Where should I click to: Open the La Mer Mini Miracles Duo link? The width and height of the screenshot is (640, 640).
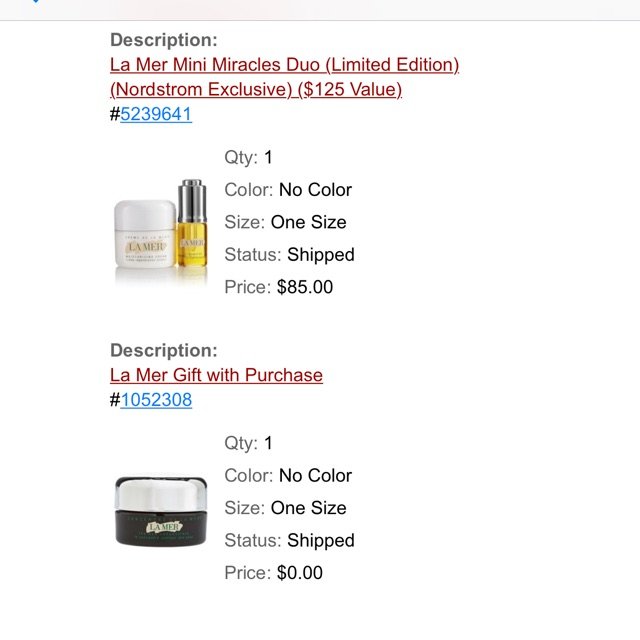click(284, 65)
